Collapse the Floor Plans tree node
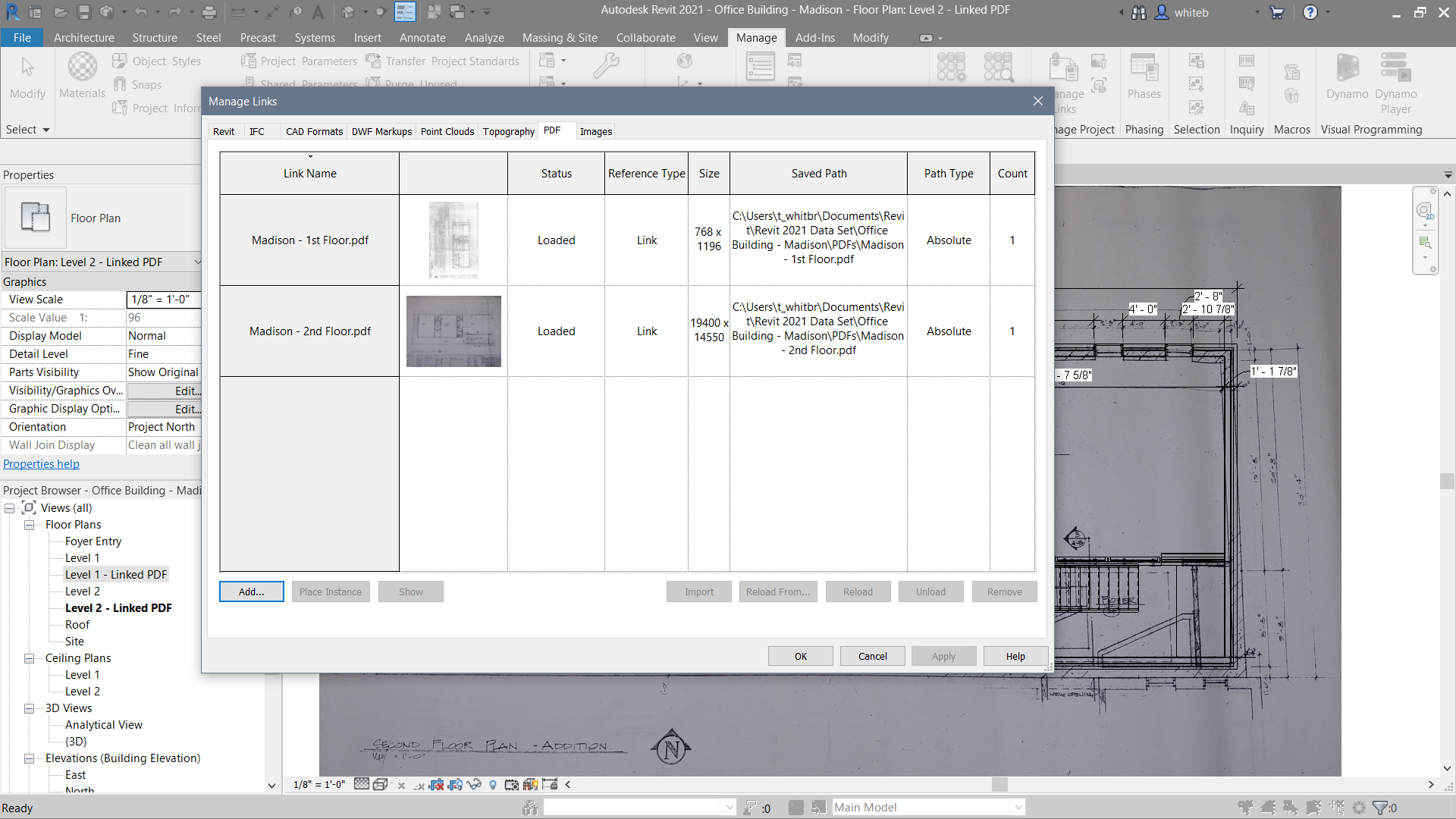This screenshot has width=1456, height=819. (x=29, y=525)
